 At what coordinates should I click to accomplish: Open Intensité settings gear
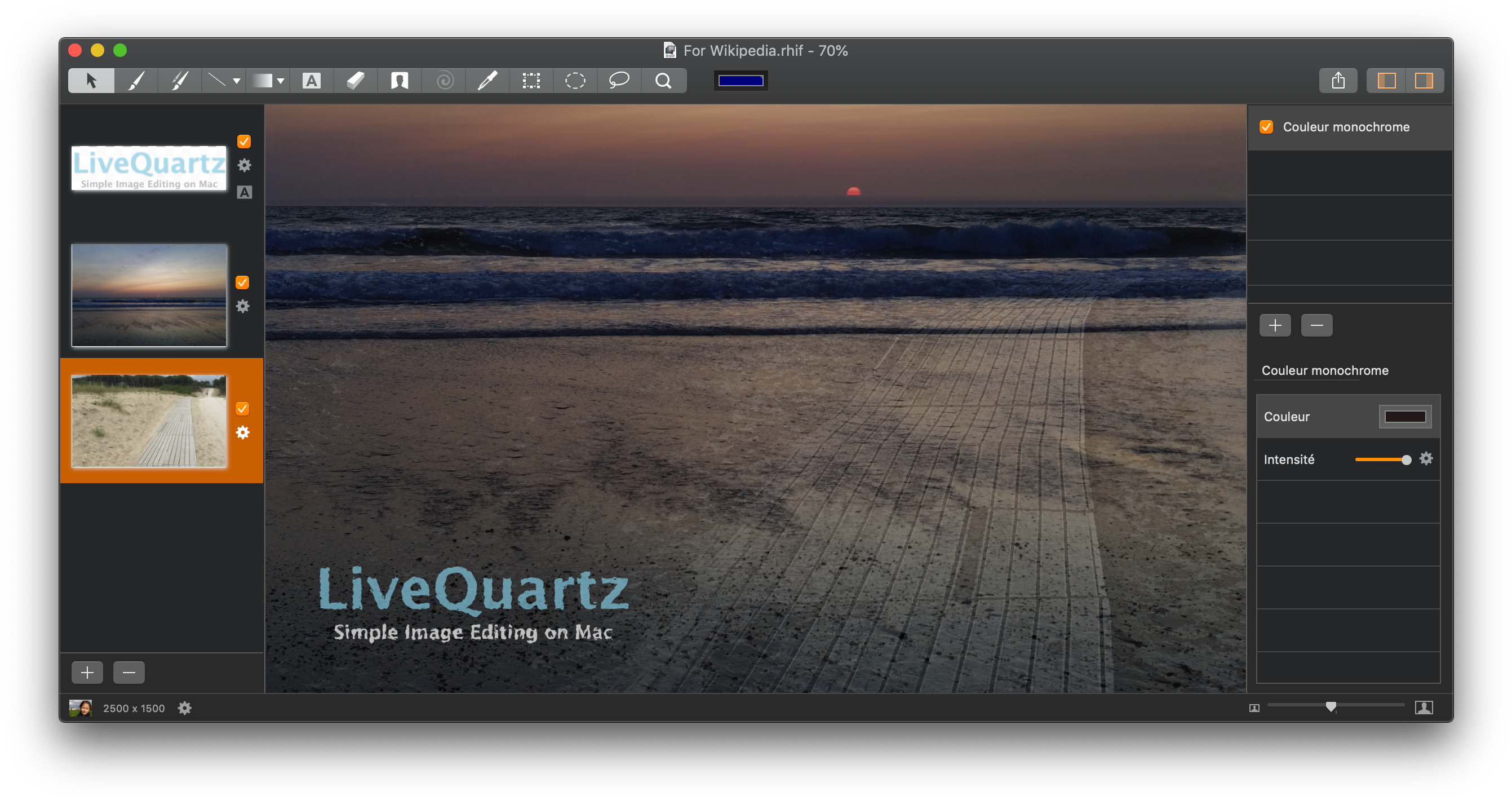pyautogui.click(x=1426, y=459)
